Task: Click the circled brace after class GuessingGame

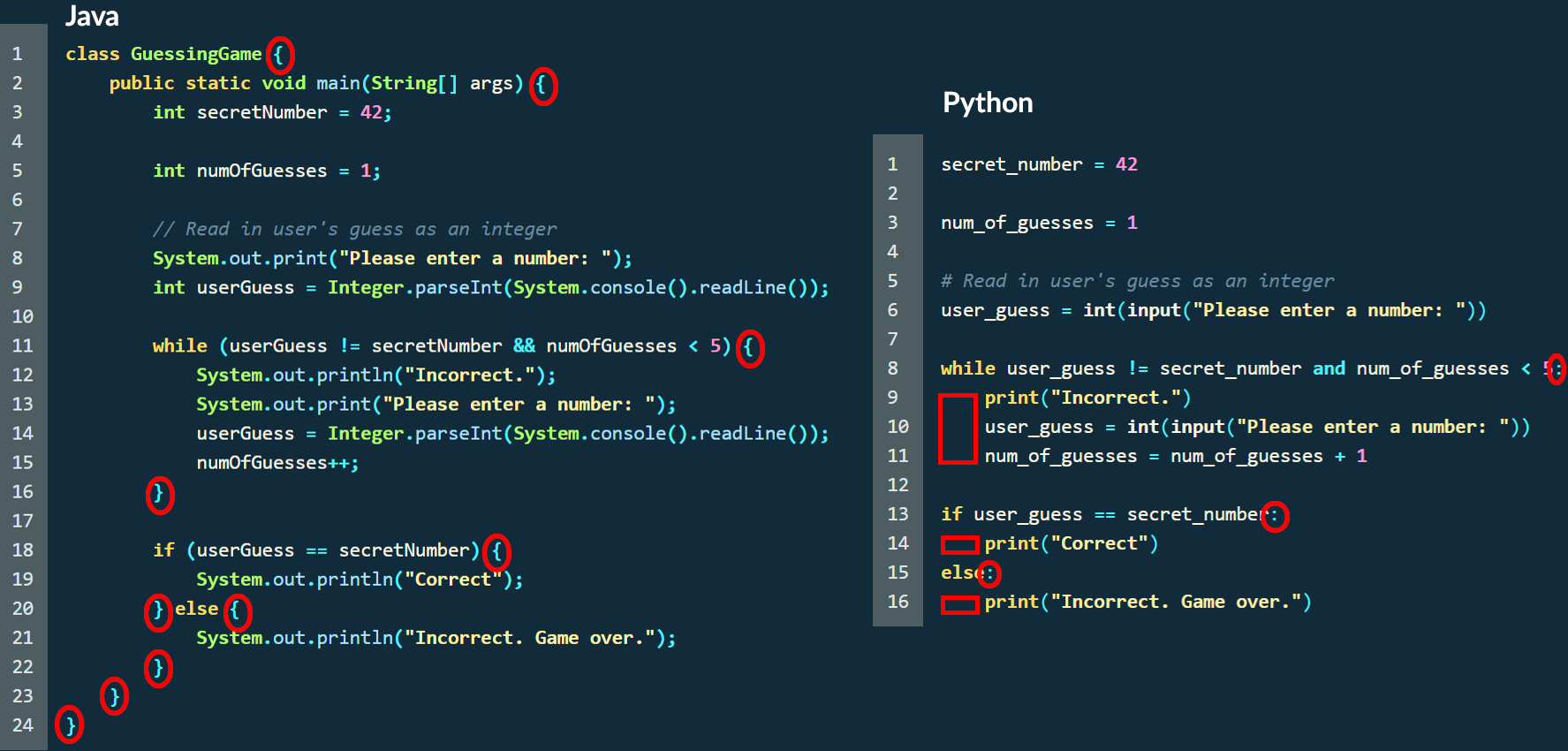Action: coord(279,55)
